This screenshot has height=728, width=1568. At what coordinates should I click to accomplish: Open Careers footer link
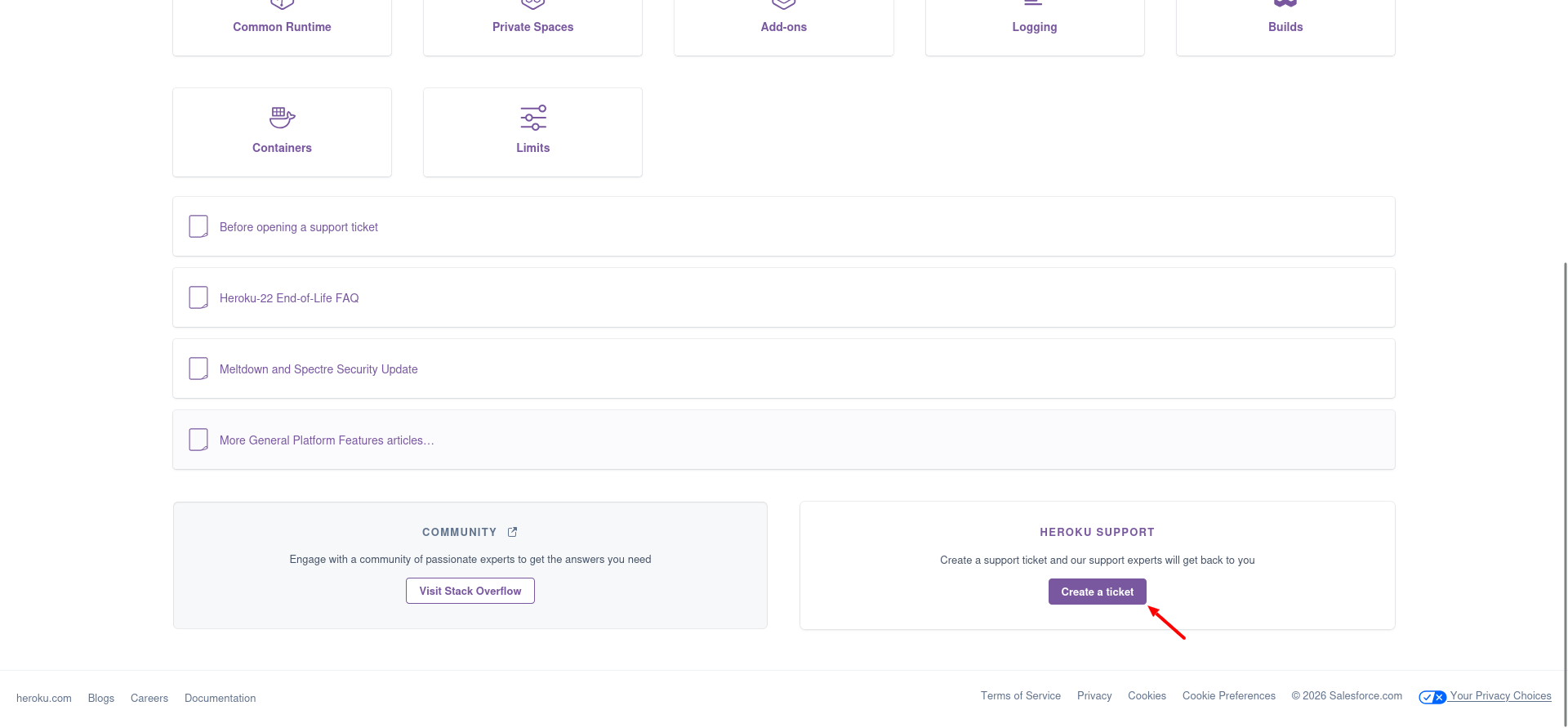click(149, 698)
